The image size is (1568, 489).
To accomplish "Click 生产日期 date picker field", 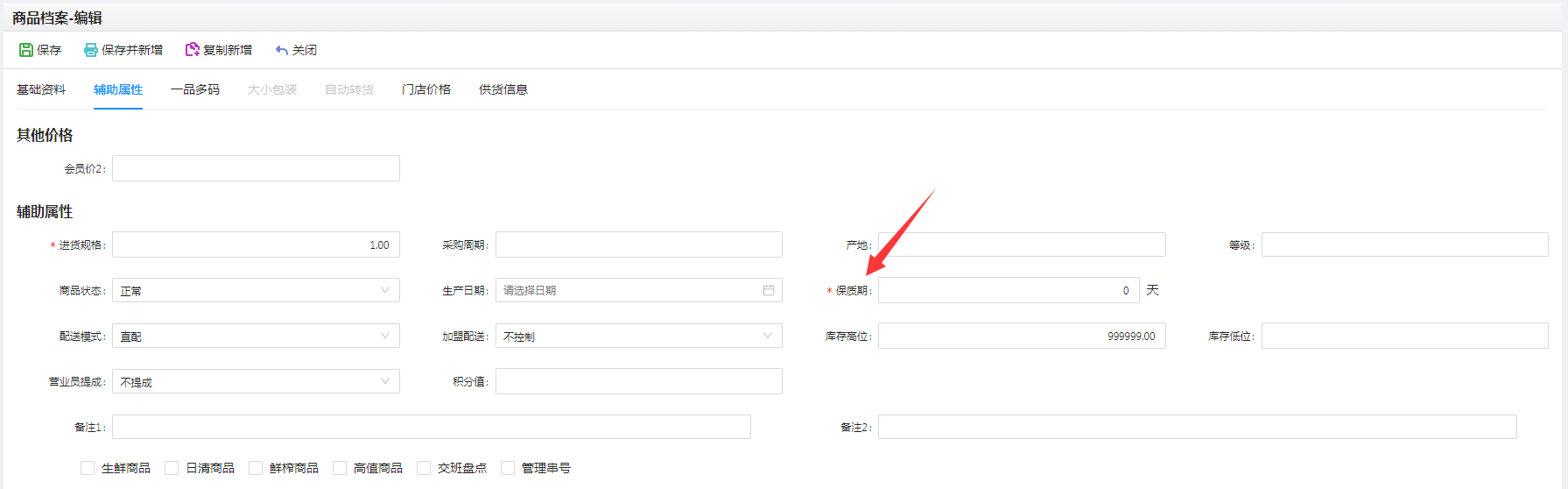I will pos(639,290).
